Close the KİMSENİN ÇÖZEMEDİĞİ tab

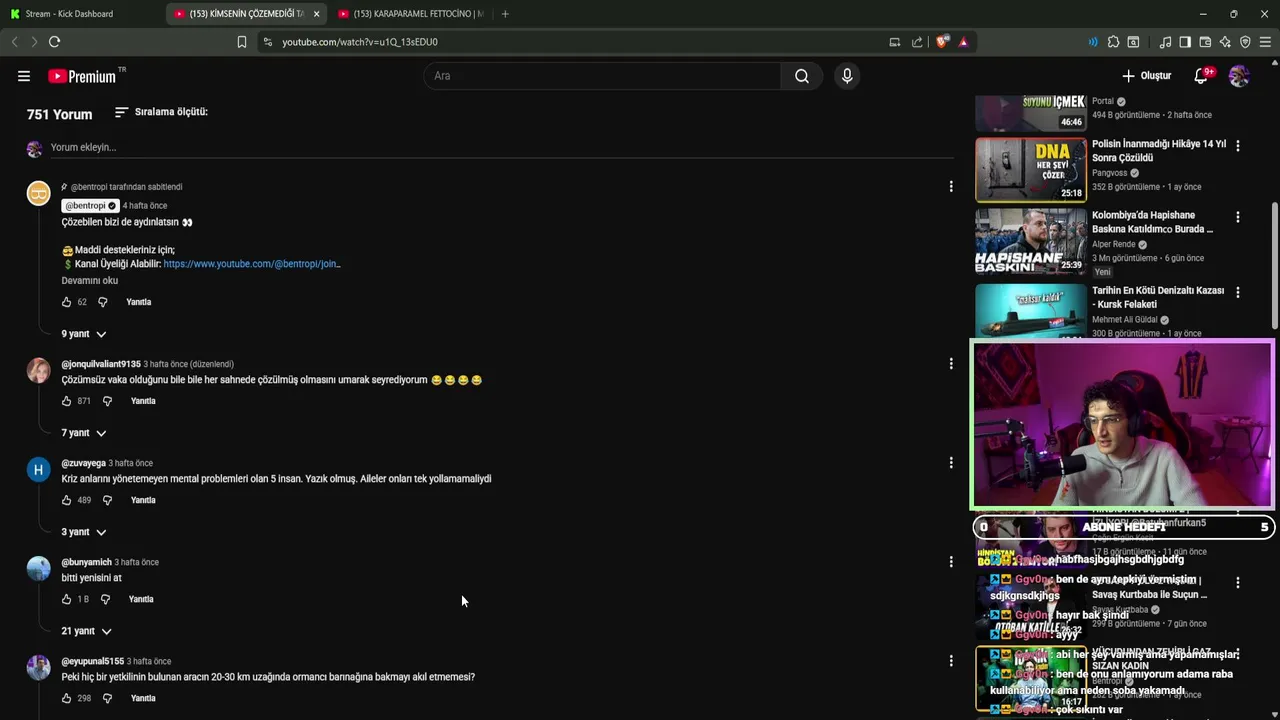click(317, 14)
